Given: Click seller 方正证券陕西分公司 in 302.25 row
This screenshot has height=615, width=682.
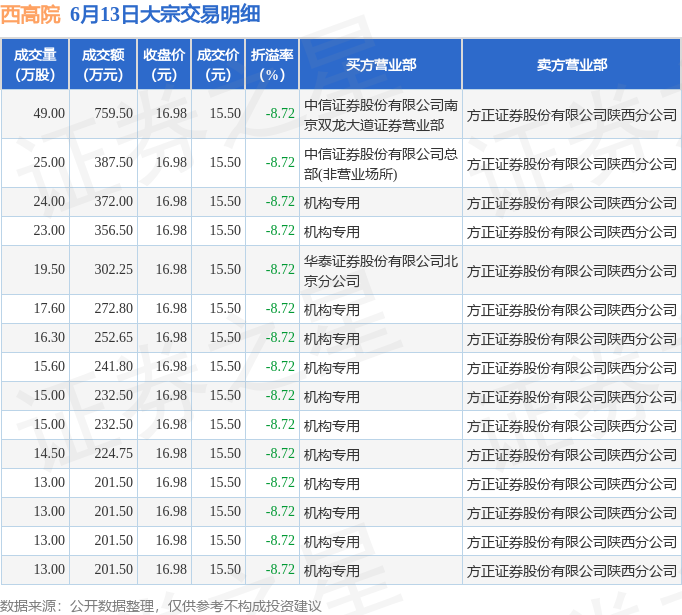Looking at the screenshot, I should [x=572, y=271].
